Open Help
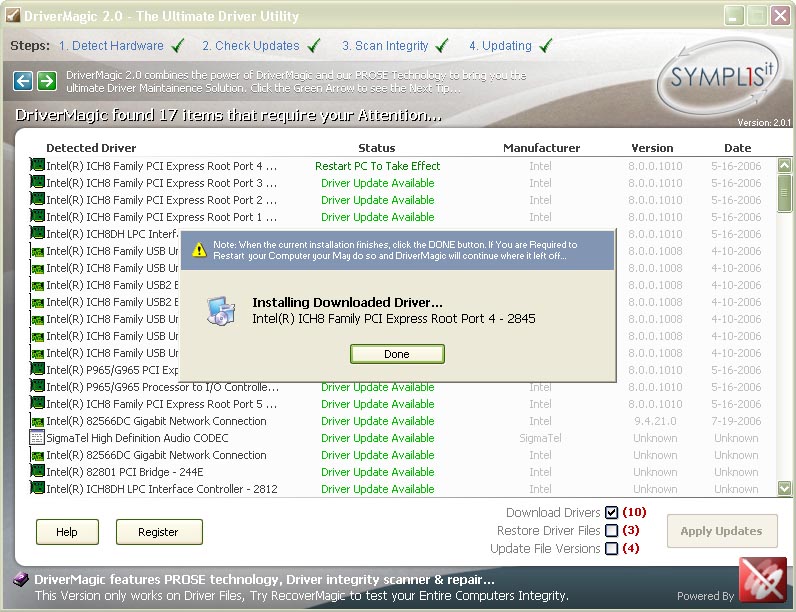This screenshot has width=796, height=612. click(67, 532)
